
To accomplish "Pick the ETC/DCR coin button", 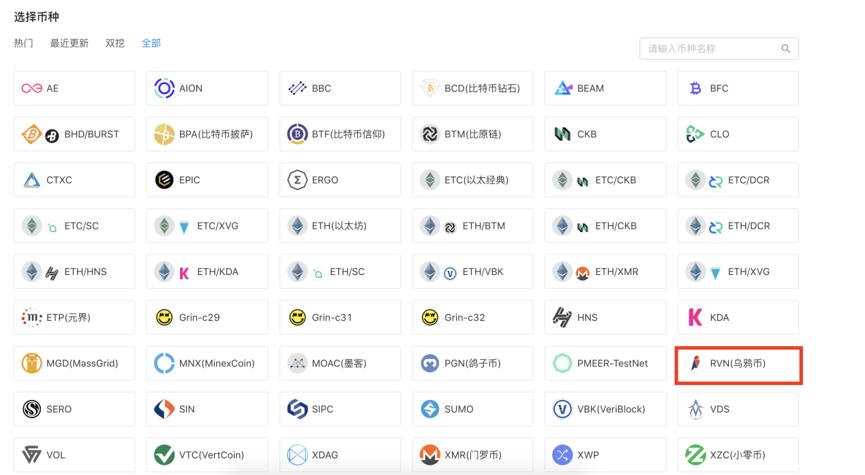I will (738, 180).
